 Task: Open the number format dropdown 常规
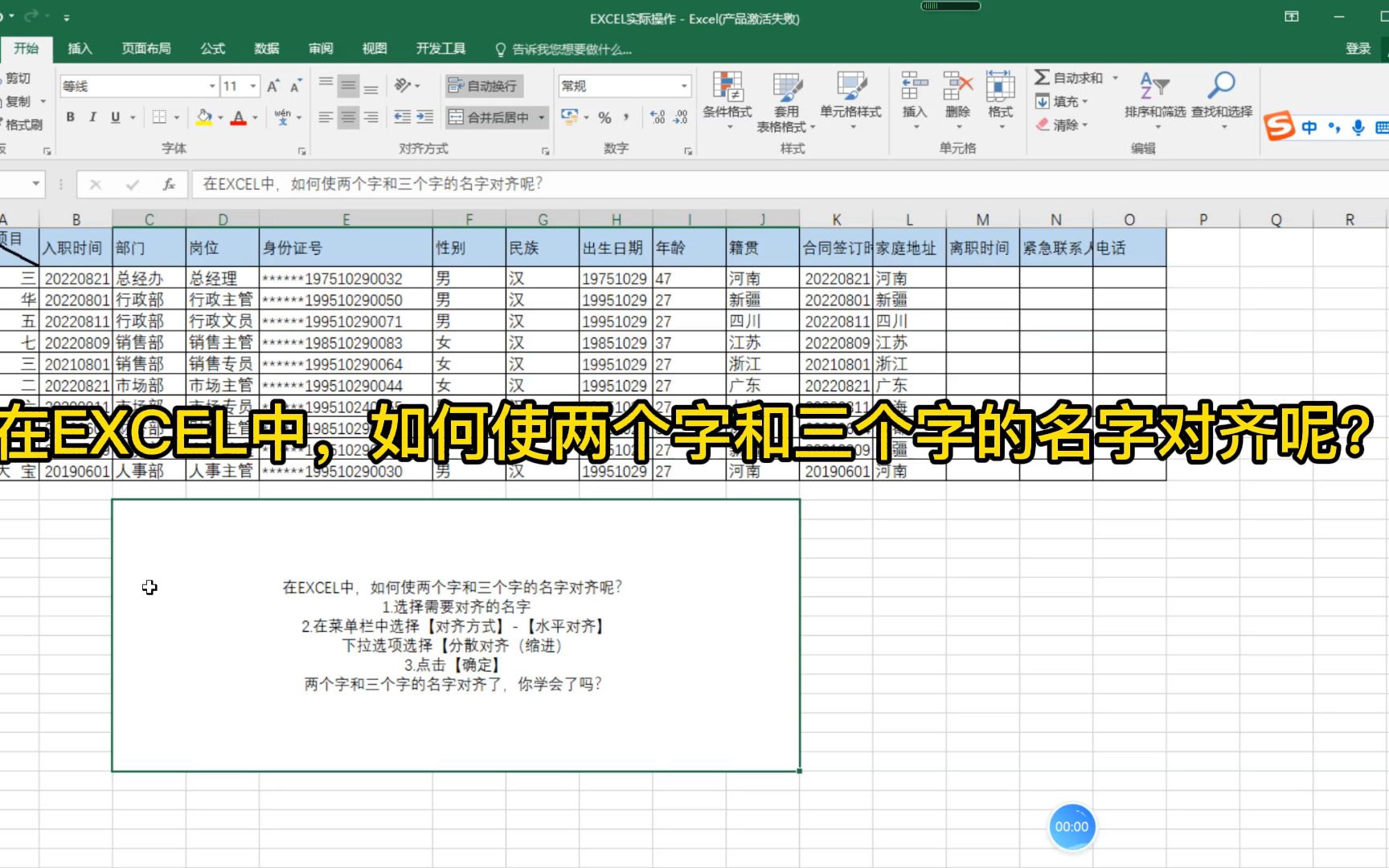684,86
